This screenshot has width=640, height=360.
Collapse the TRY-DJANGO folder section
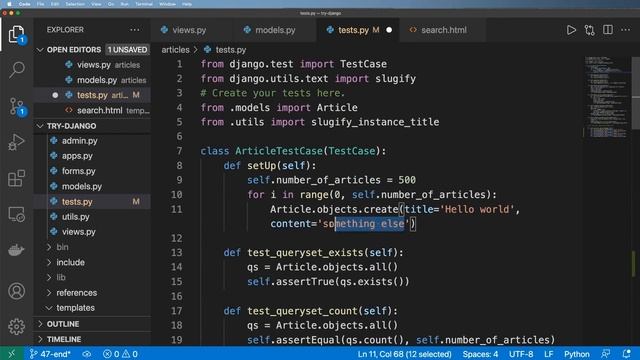[40, 126]
